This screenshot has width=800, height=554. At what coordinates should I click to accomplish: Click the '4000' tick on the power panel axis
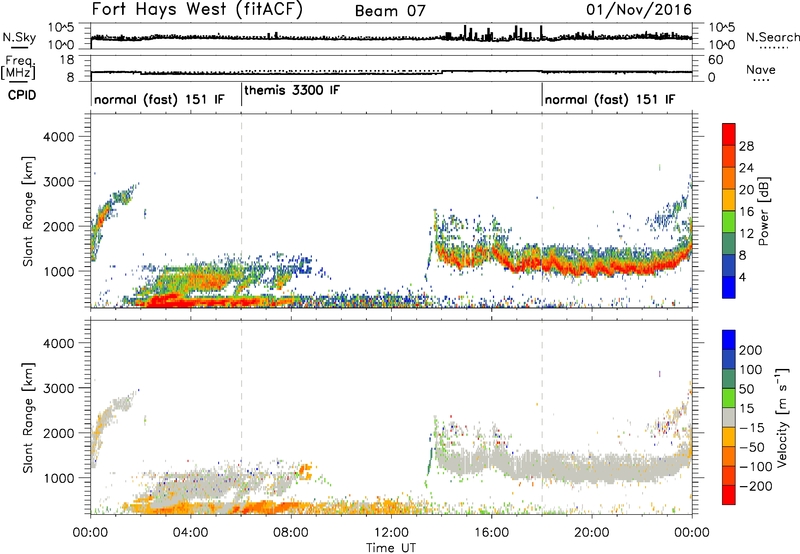click(x=59, y=137)
